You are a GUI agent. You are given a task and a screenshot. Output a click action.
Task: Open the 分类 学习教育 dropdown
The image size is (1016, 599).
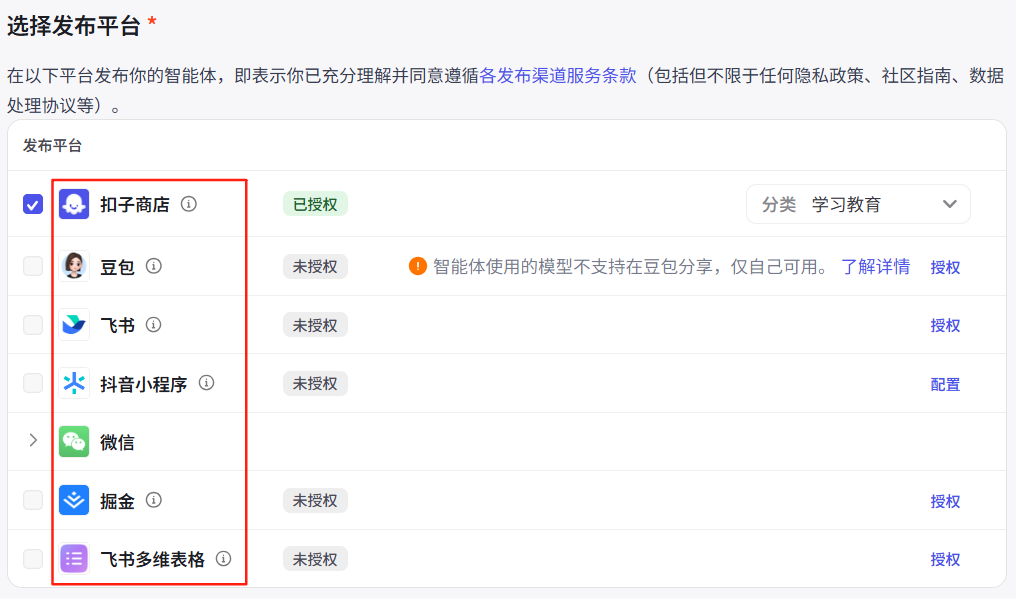click(858, 204)
